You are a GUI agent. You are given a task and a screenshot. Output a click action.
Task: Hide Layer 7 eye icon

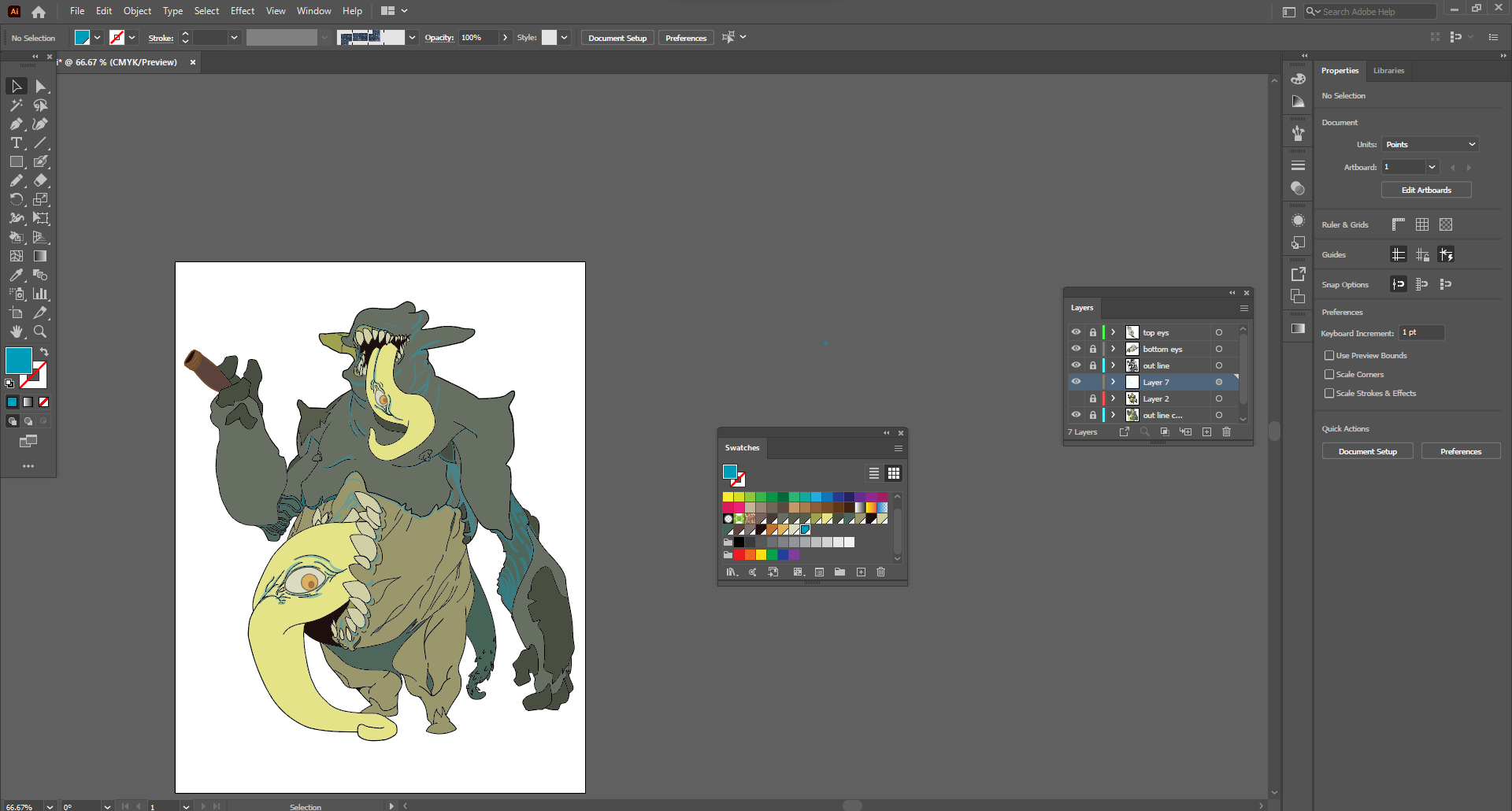pyautogui.click(x=1076, y=382)
